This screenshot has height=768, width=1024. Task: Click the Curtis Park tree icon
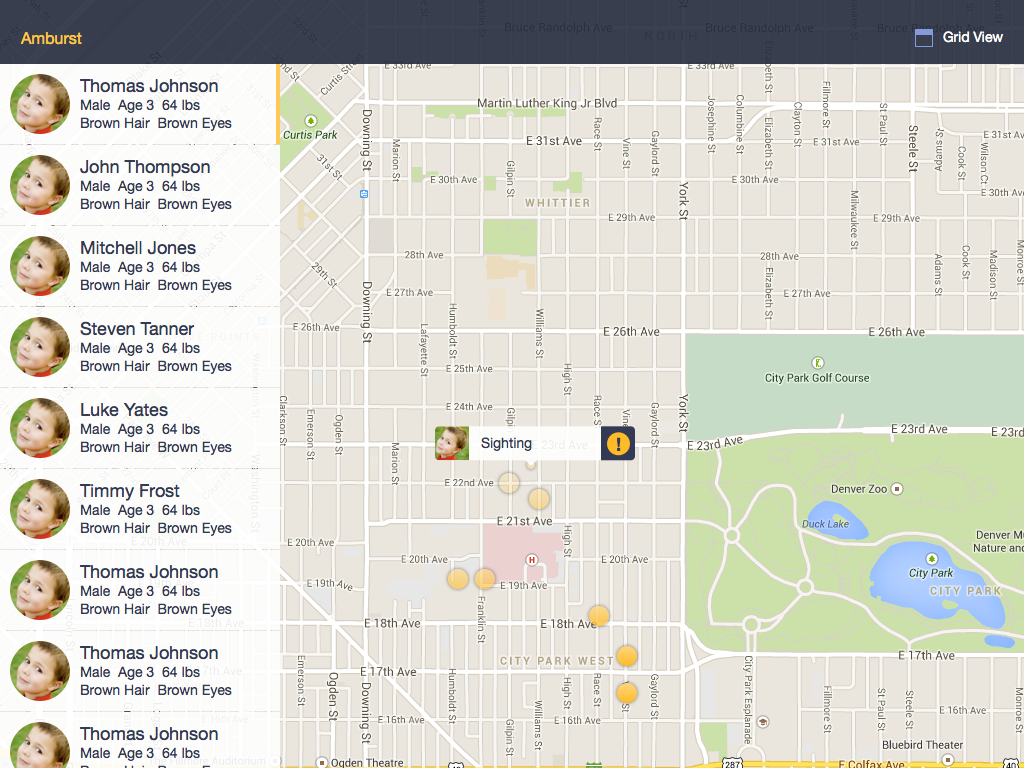coord(311,121)
